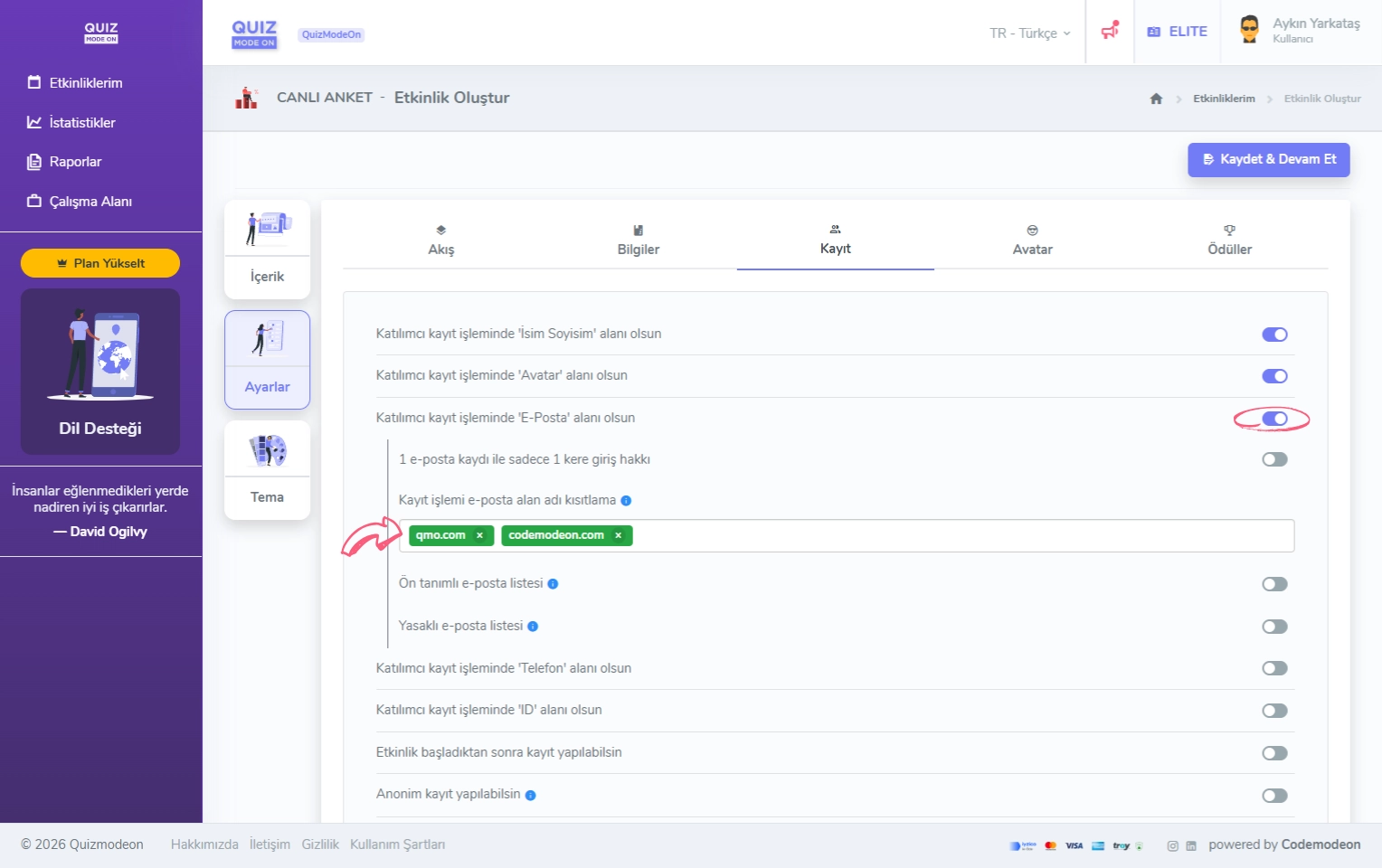Switch to the Avatar tab

pyautogui.click(x=1033, y=241)
